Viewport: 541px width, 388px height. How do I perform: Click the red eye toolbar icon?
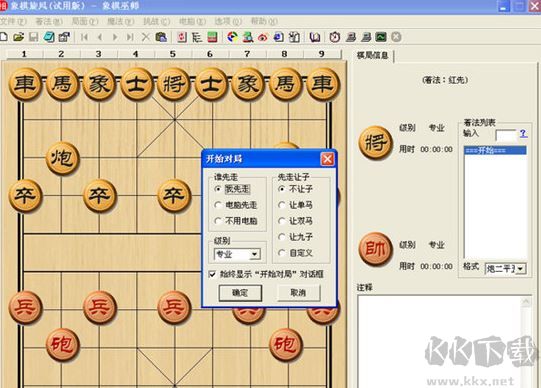[x=263, y=37]
